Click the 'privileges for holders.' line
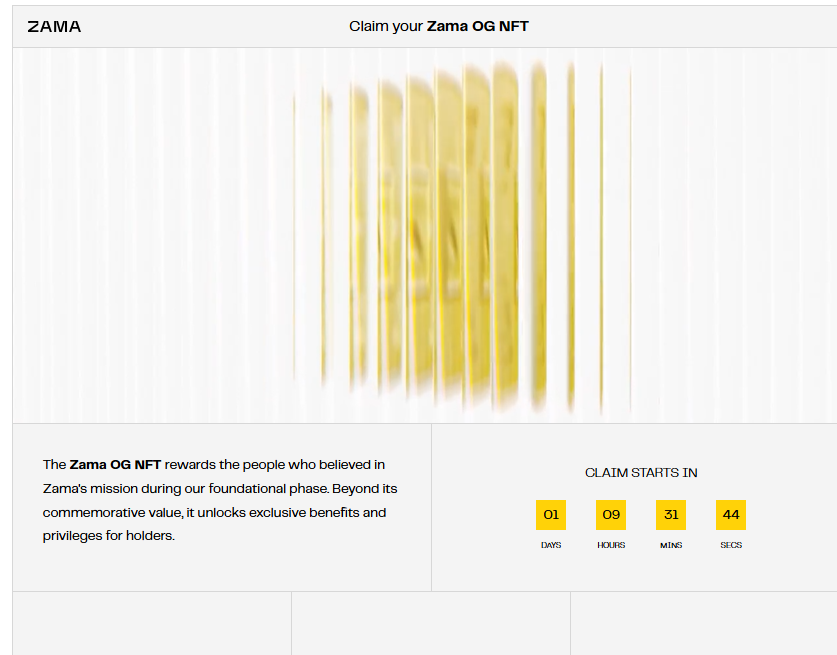837x655 pixels. pyautogui.click(x=108, y=535)
